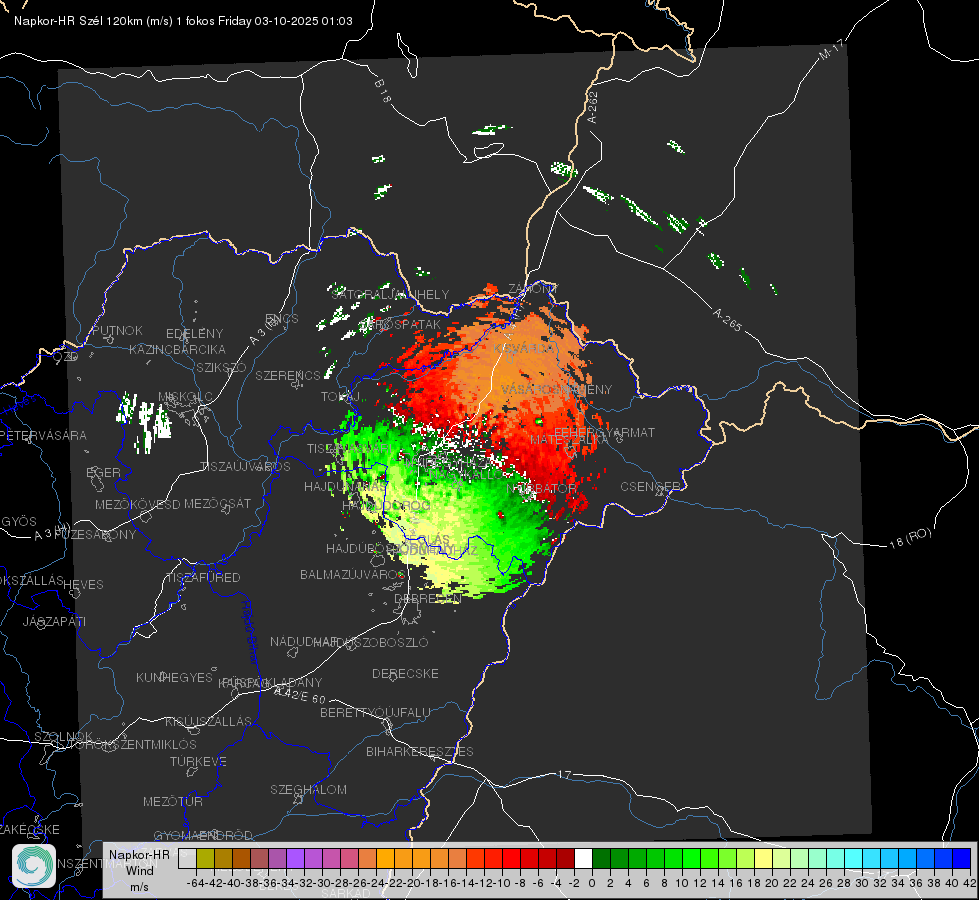Click the PUTNOK city label
This screenshot has width=979, height=900.
117,330
